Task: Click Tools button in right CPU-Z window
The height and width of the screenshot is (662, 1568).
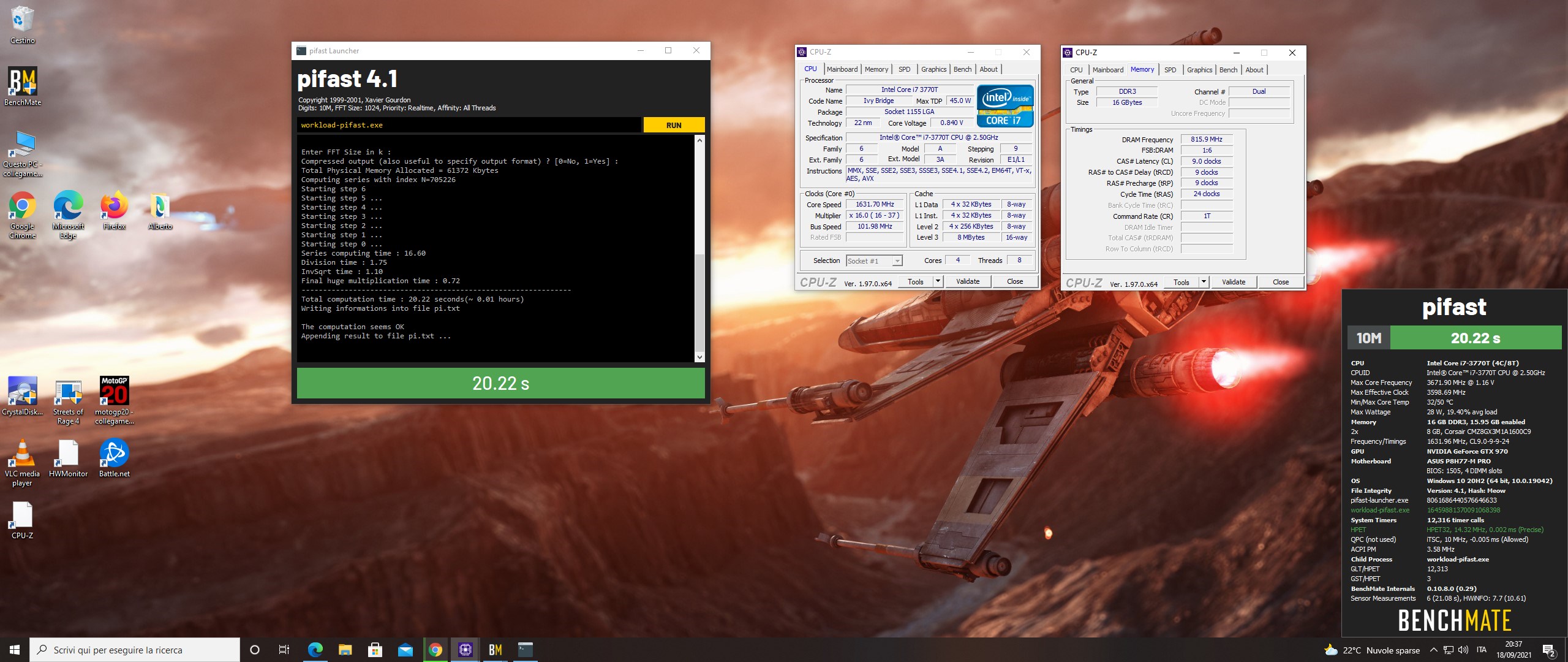Action: click(x=1182, y=282)
